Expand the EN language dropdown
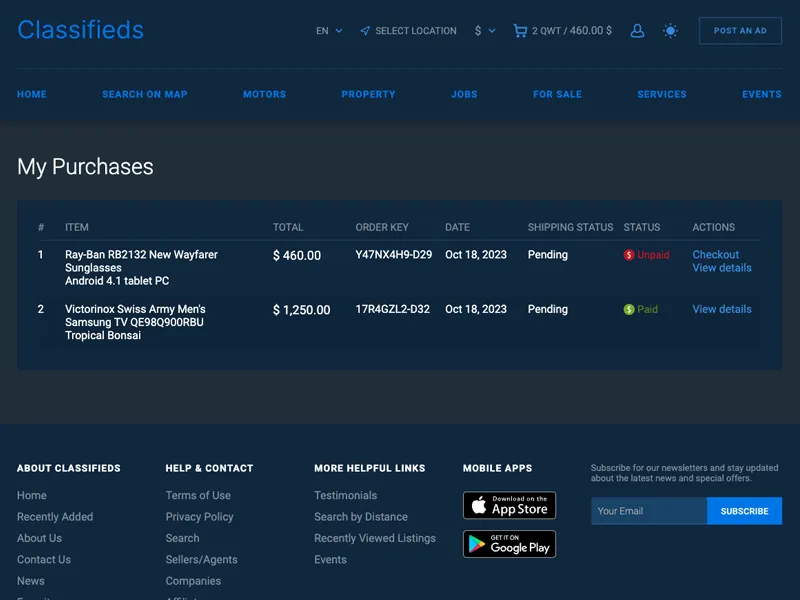800x600 pixels. 329,31
